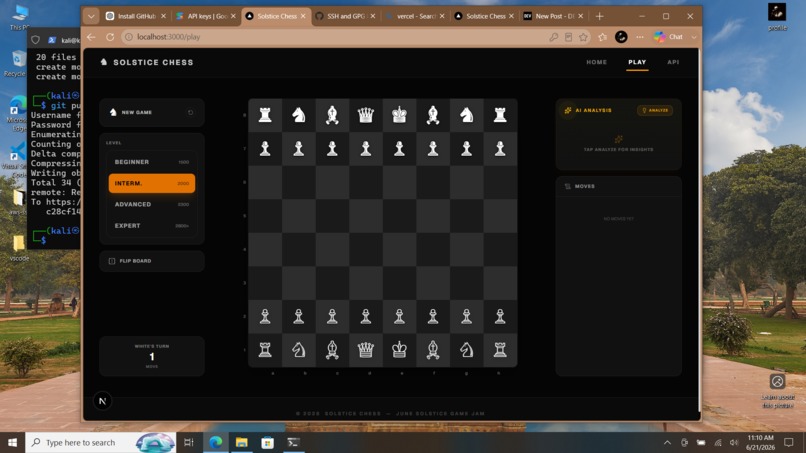This screenshot has width=806, height=453.
Task: Click the AI Analysis sparkle icon
Action: [x=568, y=110]
